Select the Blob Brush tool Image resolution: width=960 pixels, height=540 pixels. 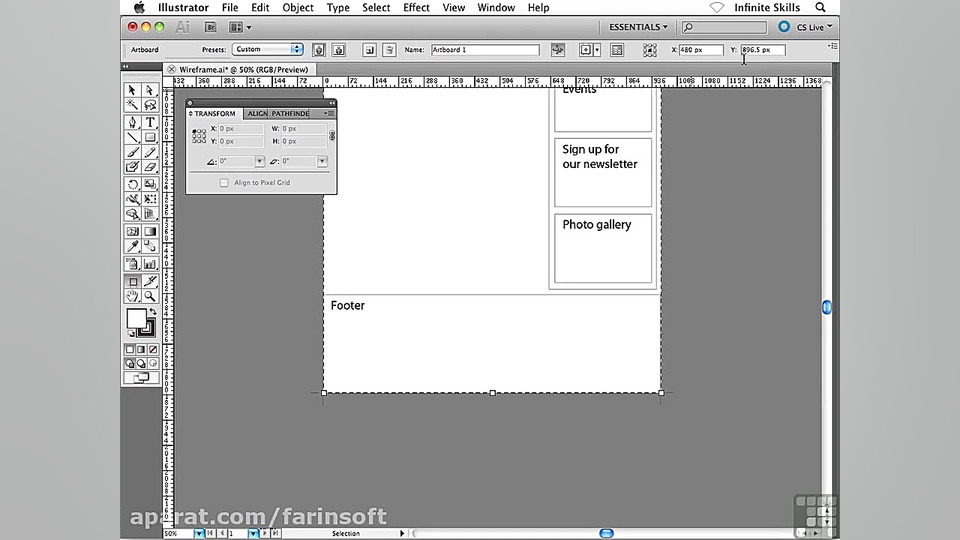[x=132, y=167]
